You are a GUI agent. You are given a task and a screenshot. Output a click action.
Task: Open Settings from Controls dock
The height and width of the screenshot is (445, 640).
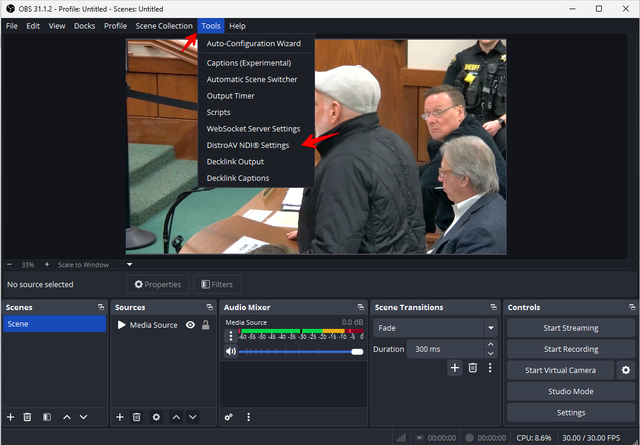pos(571,413)
